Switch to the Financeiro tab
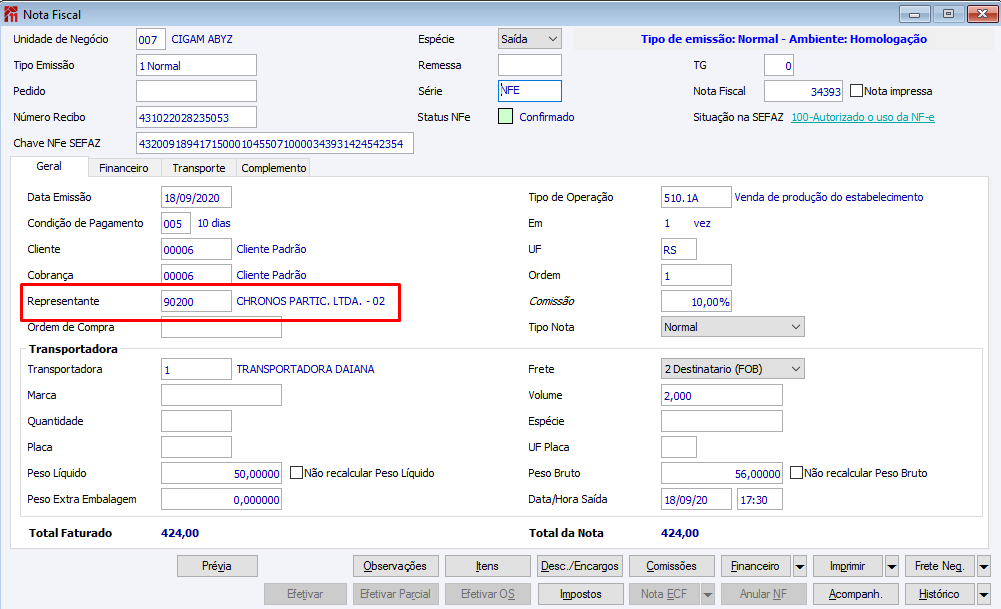The height and width of the screenshot is (609, 1001). click(124, 168)
